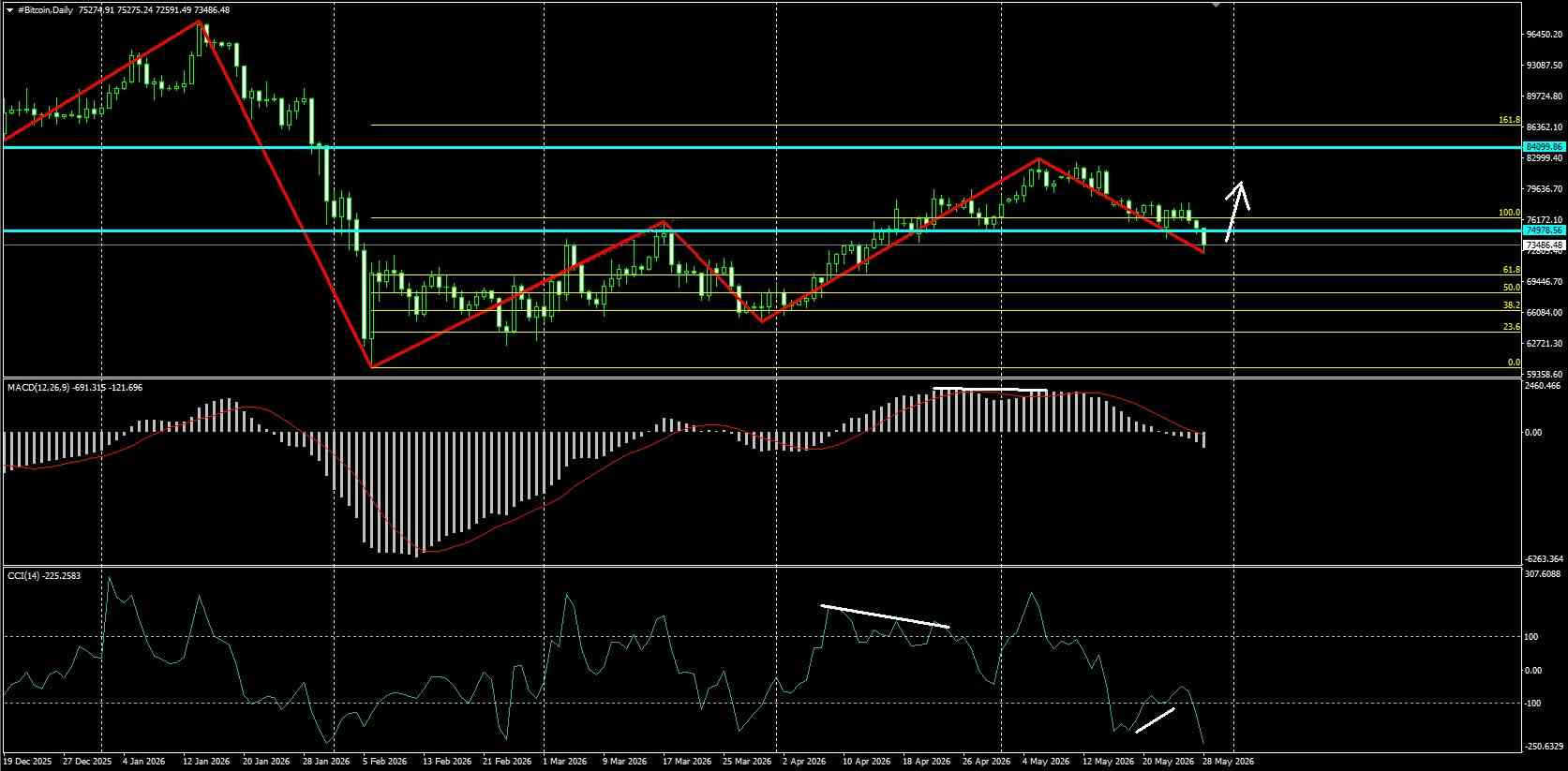
Task: Click the 74978.56 cyan price label
Action: pos(1544,230)
